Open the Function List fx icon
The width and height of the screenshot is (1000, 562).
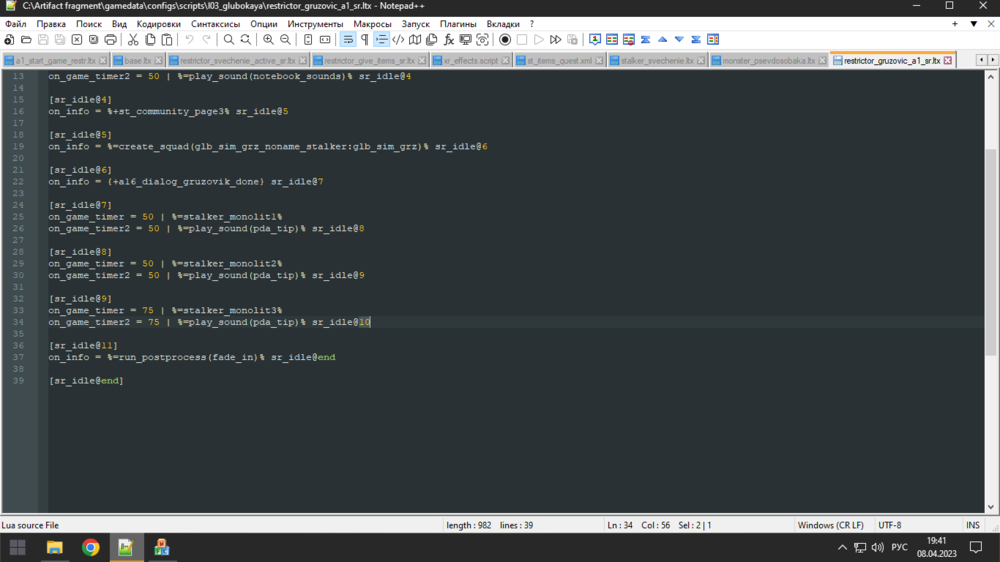click(449, 40)
